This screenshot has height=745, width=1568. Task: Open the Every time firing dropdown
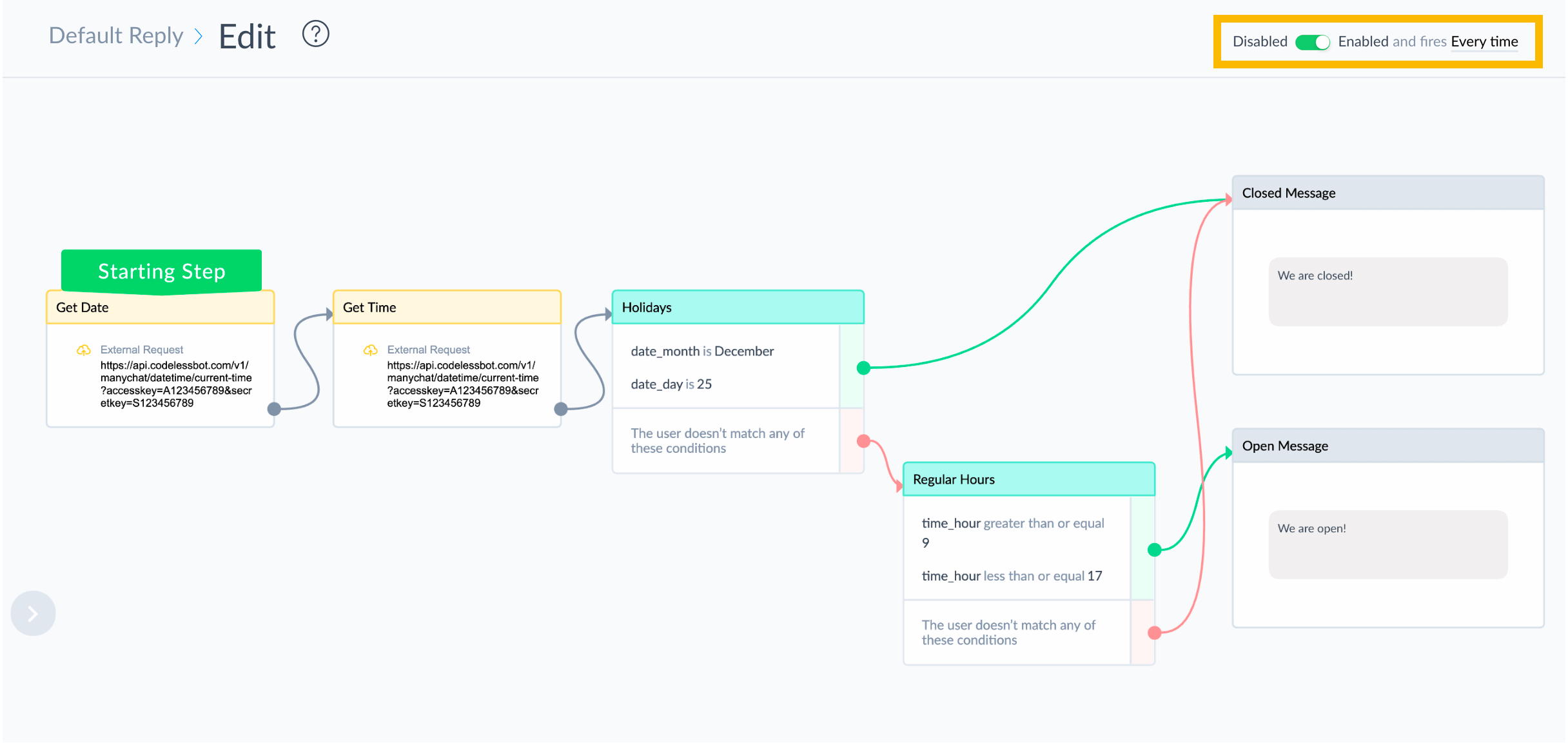1484,42
